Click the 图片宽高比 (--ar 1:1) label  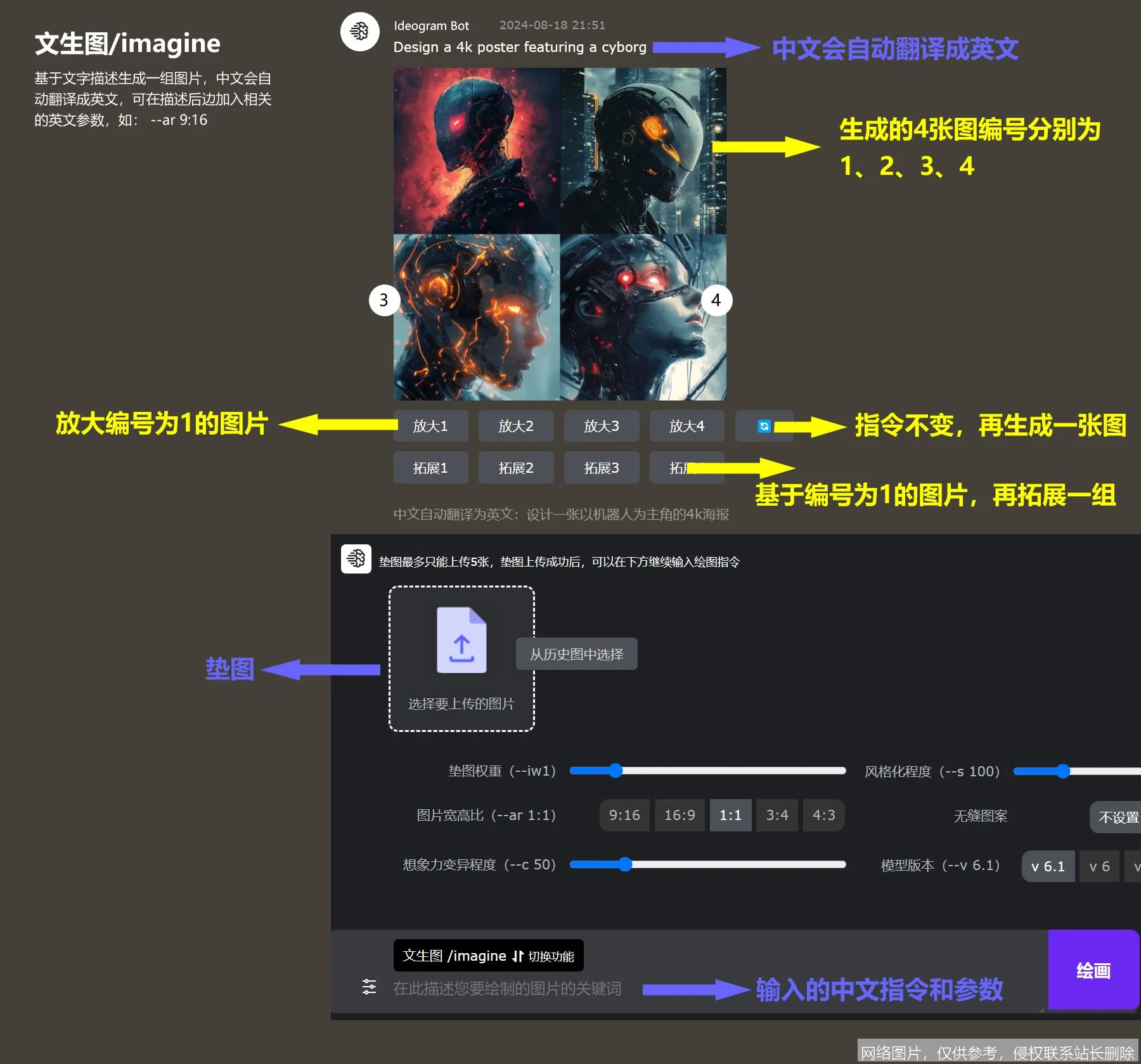point(486,815)
